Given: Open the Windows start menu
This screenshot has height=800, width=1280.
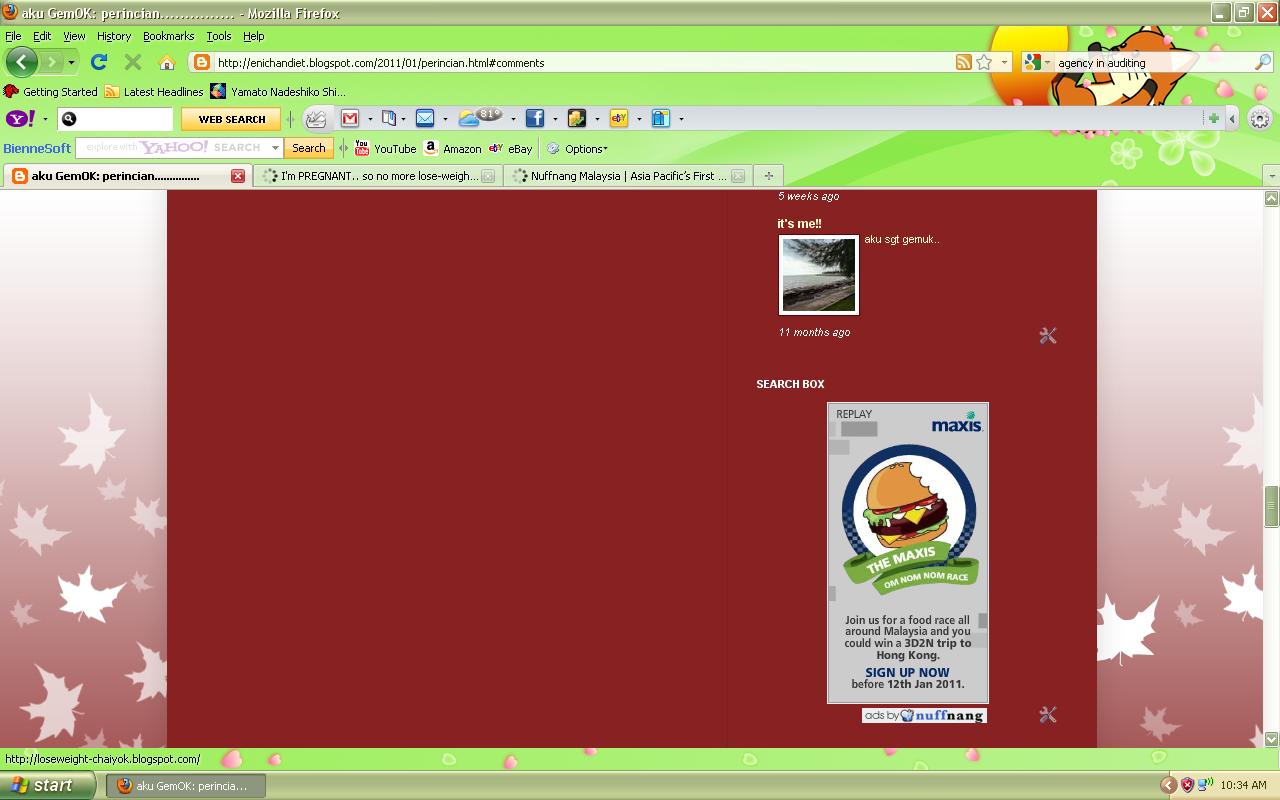Looking at the screenshot, I should 48,785.
